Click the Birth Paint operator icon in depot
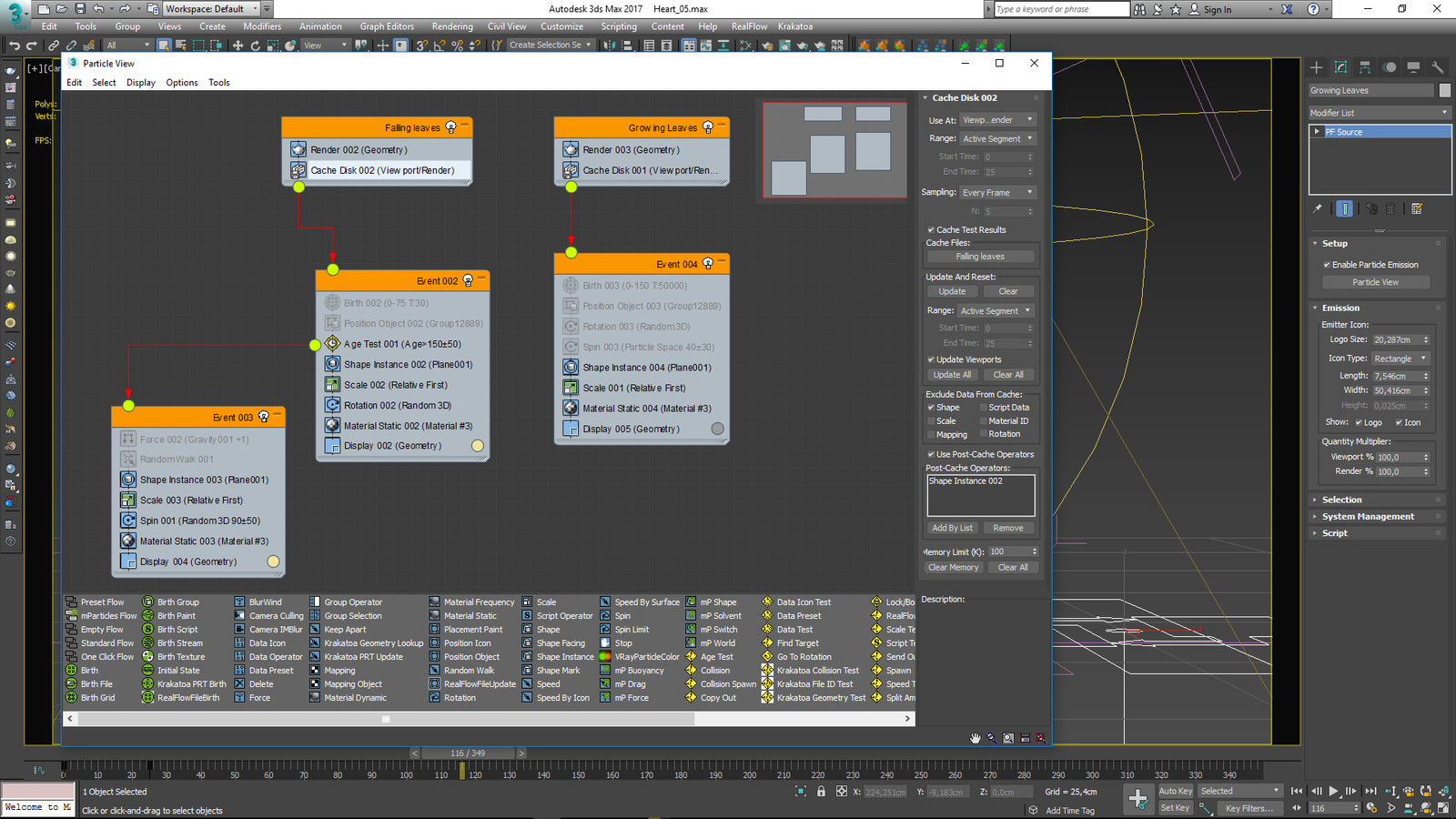Viewport: 1456px width, 819px height. [x=147, y=616]
